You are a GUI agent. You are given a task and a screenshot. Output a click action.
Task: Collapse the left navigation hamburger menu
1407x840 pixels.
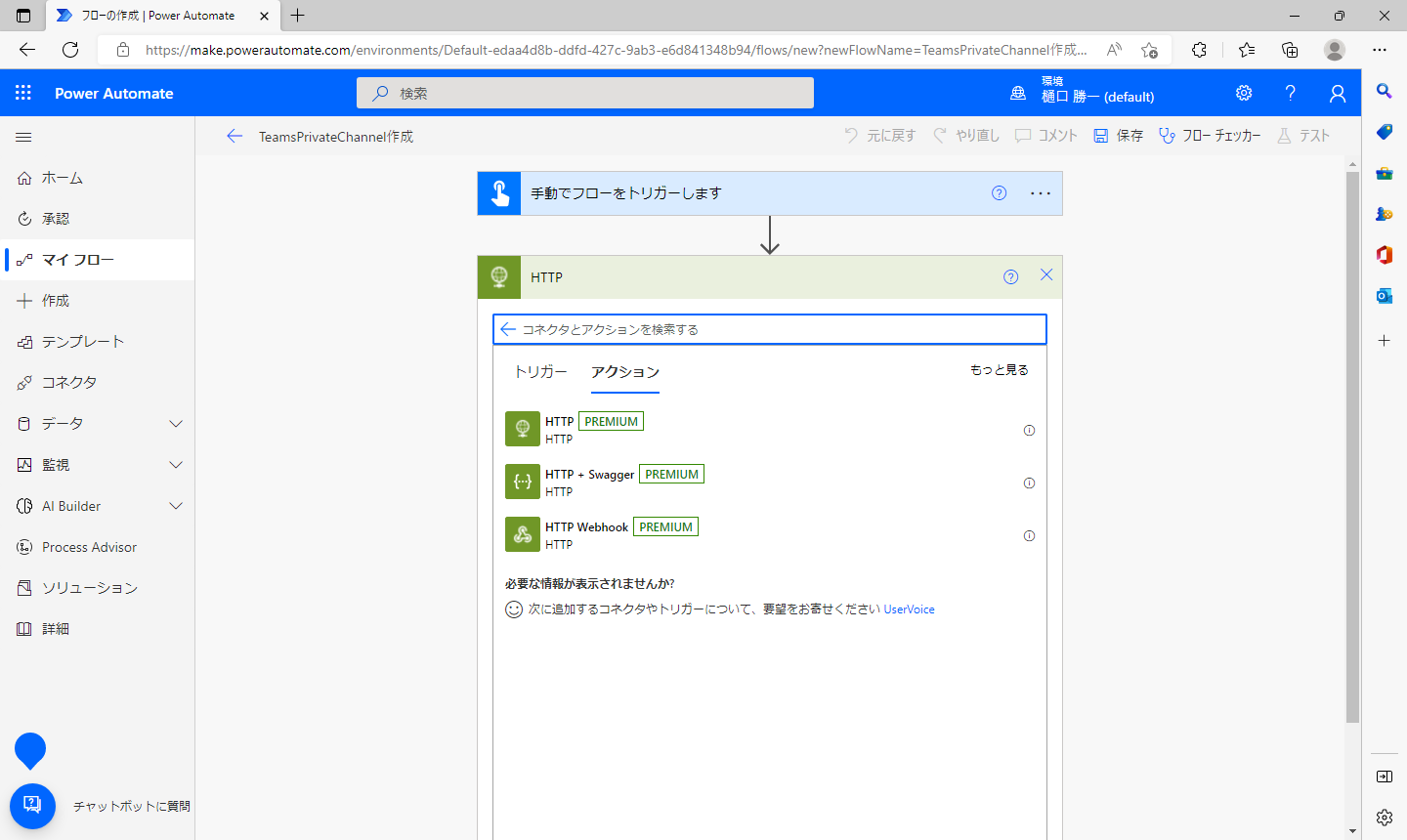click(24, 138)
